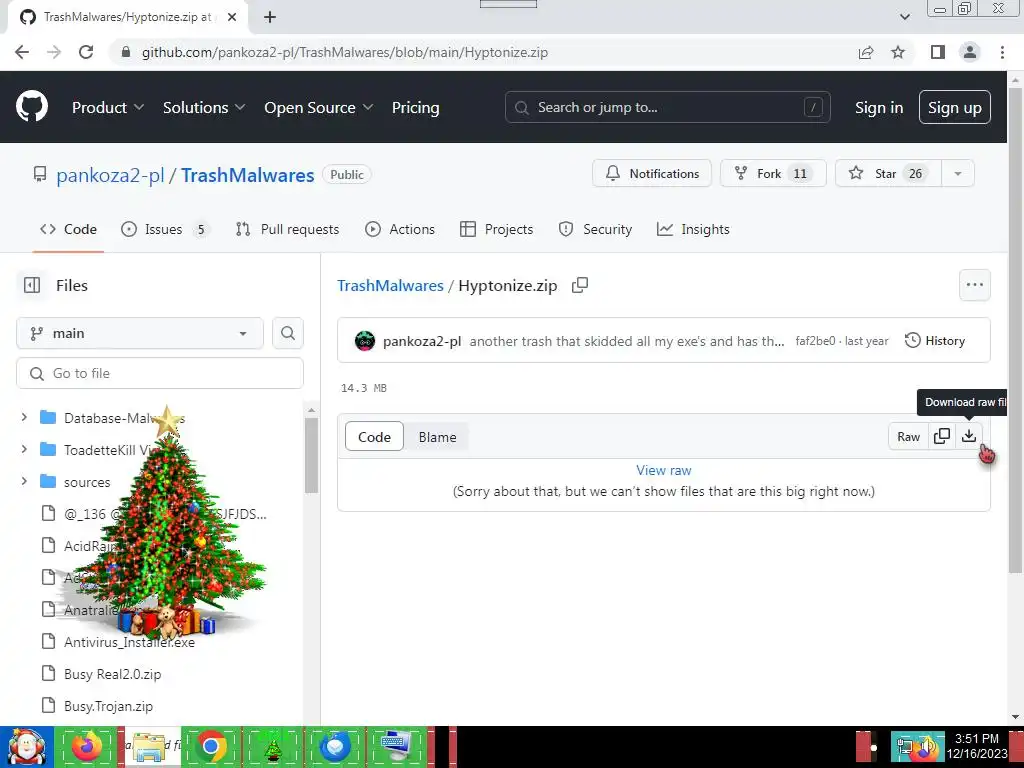
Task: Collapse file tree side panel icon
Action: pyautogui.click(x=32, y=285)
